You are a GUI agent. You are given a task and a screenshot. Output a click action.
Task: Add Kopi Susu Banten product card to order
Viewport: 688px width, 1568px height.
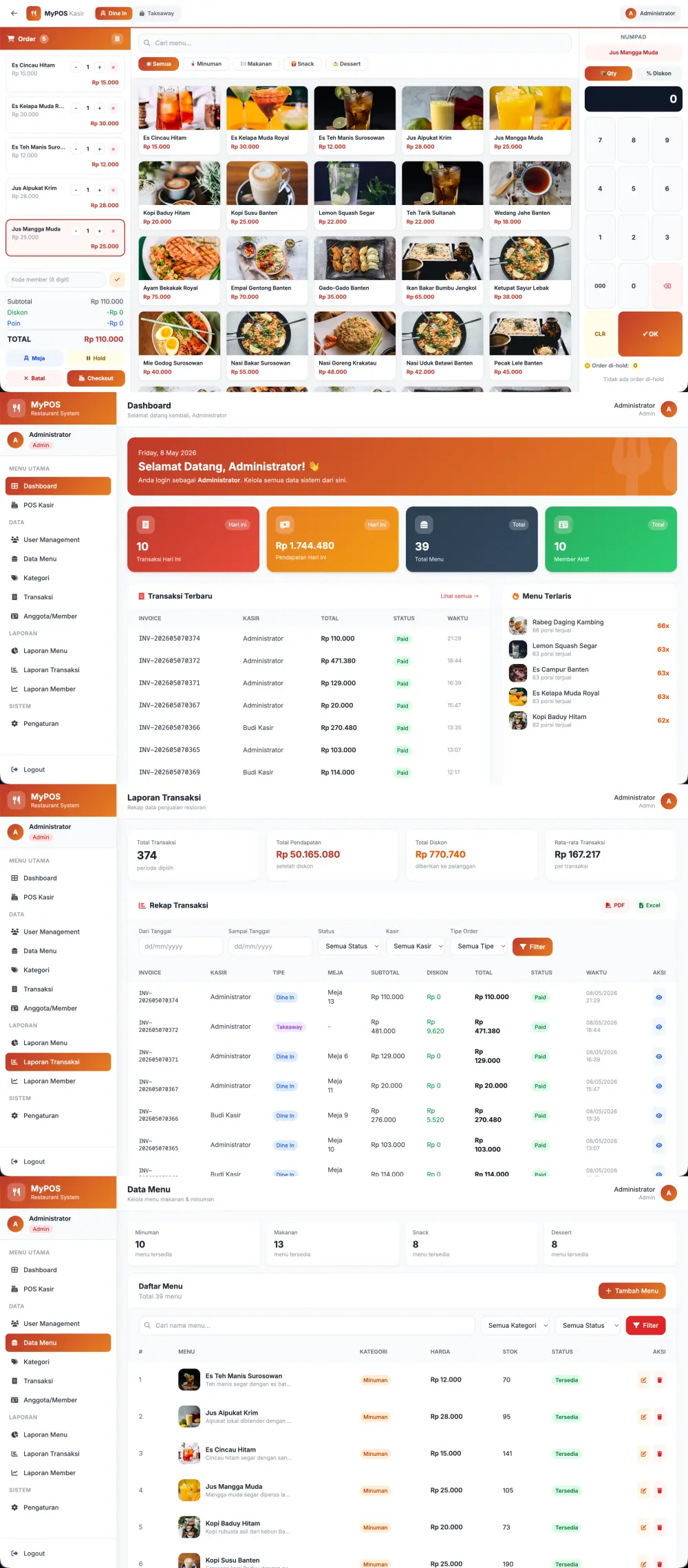click(x=267, y=195)
